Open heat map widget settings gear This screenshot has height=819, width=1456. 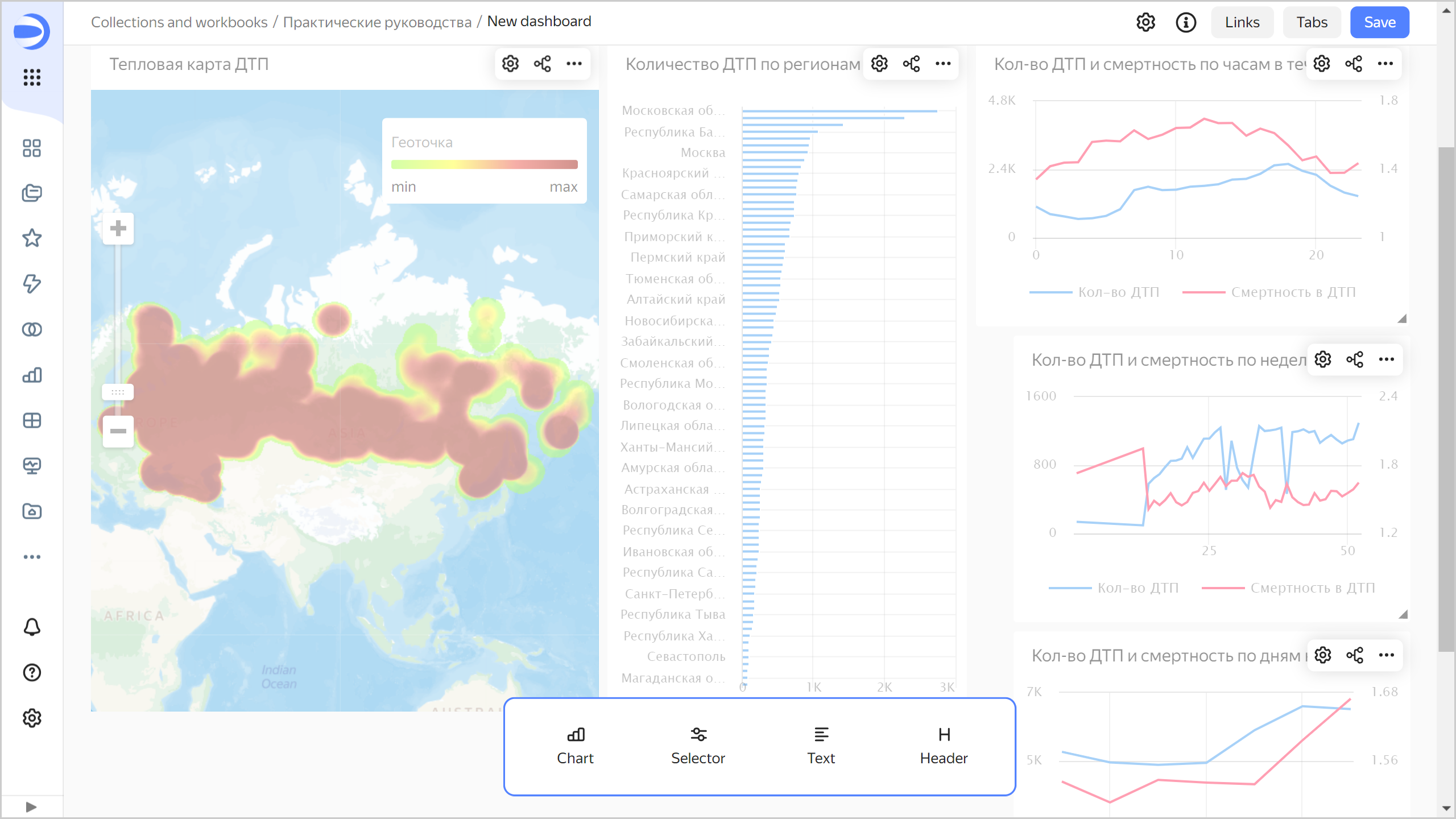pyautogui.click(x=510, y=64)
